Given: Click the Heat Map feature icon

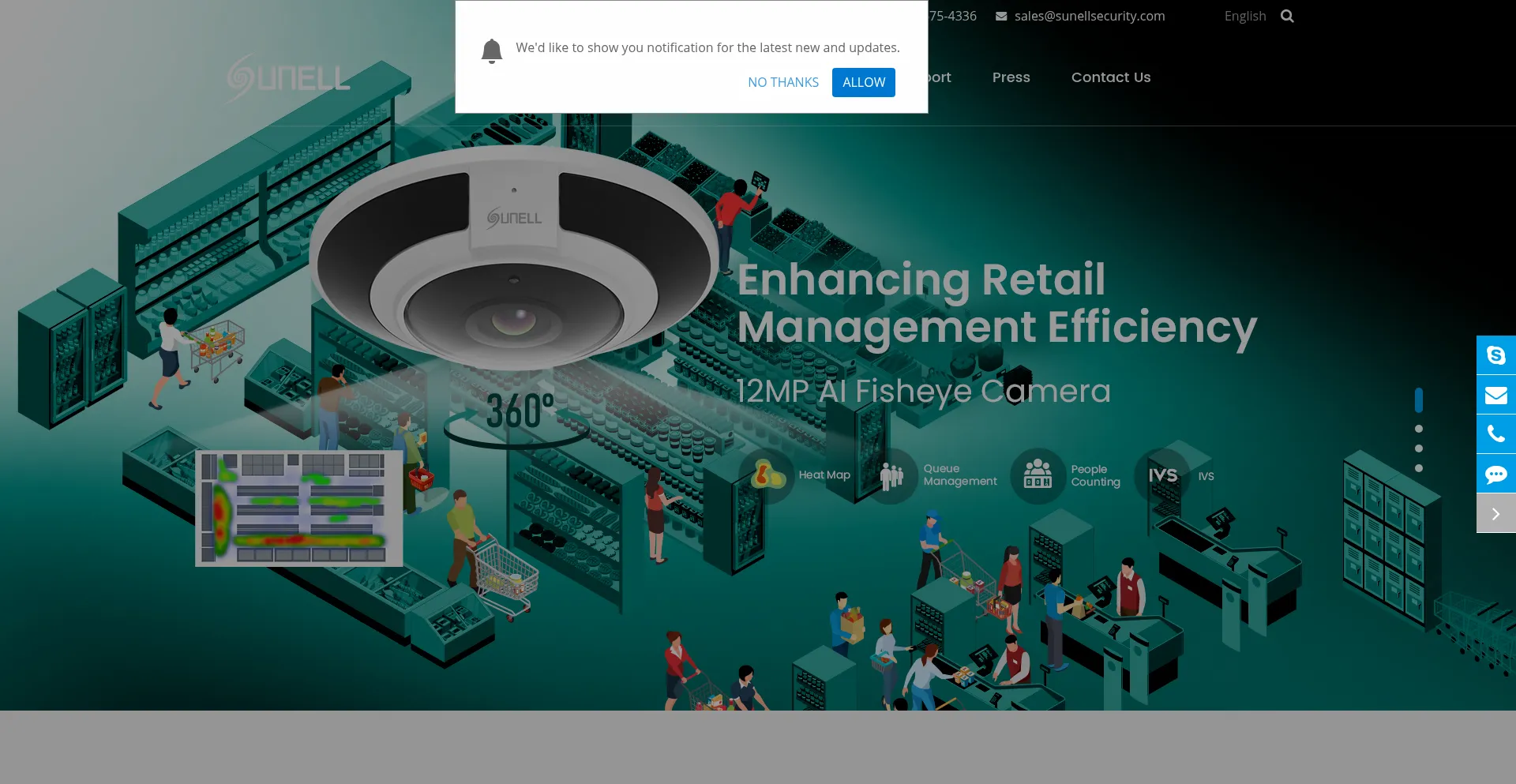Looking at the screenshot, I should pos(766,475).
